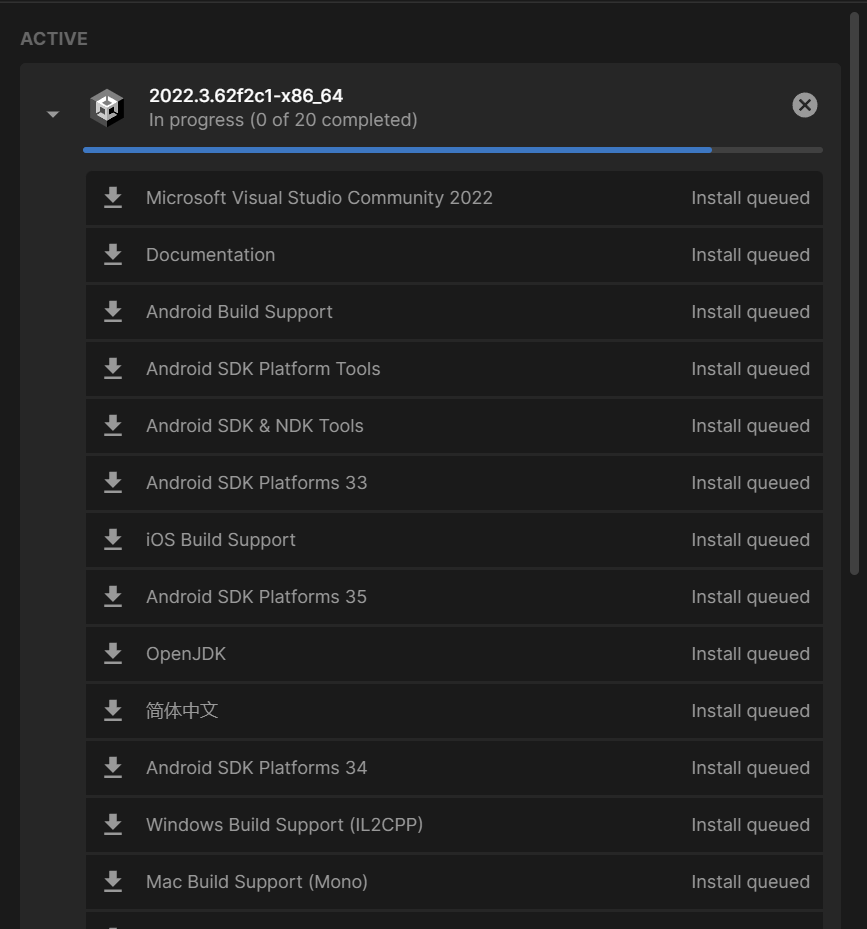Click the ACTIVE section heading

[54, 39]
